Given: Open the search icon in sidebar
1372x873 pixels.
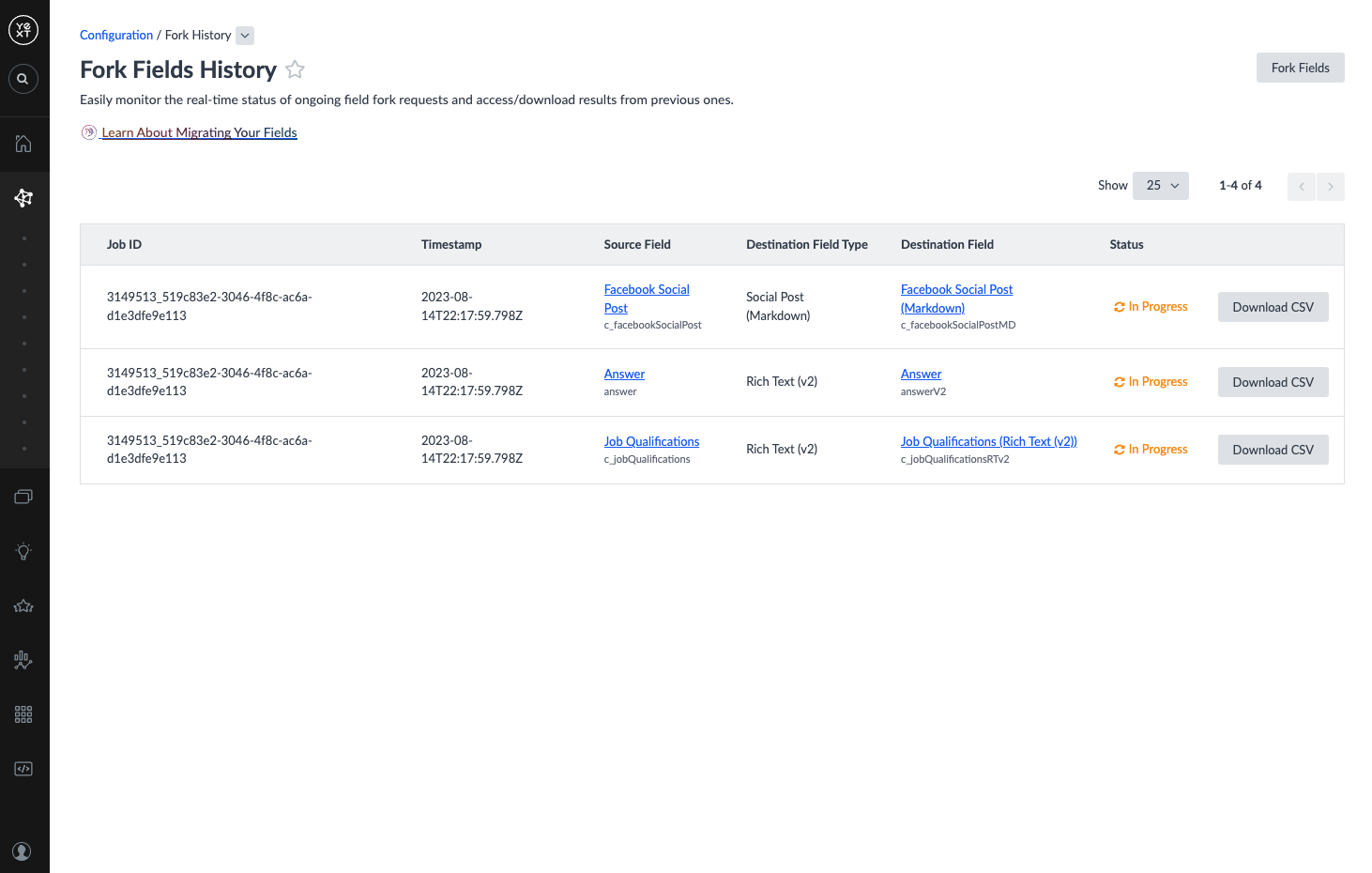Looking at the screenshot, I should (23, 79).
